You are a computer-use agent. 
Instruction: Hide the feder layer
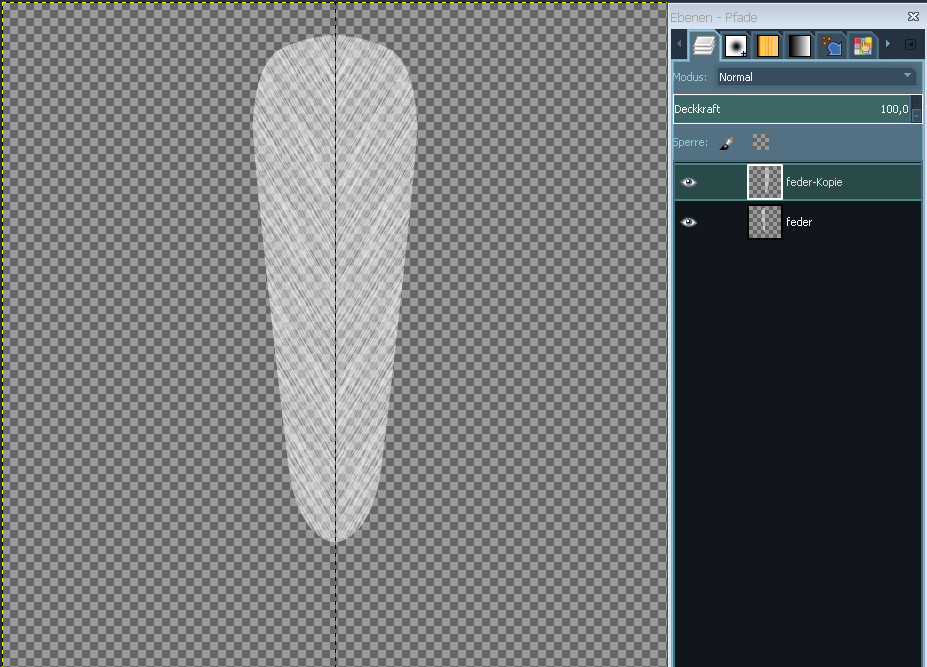[688, 222]
